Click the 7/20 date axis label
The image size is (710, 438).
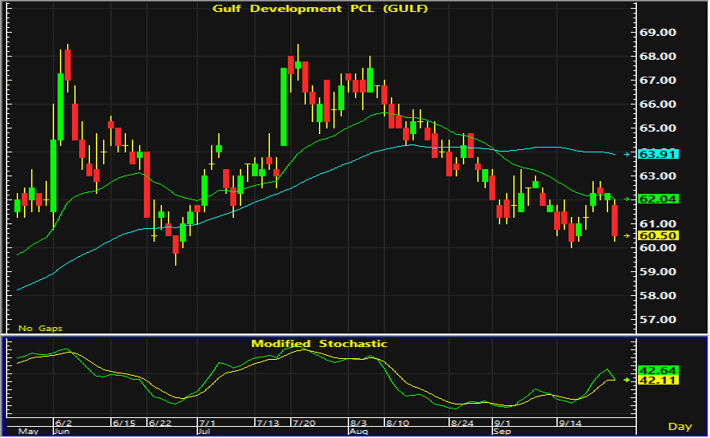(x=304, y=423)
